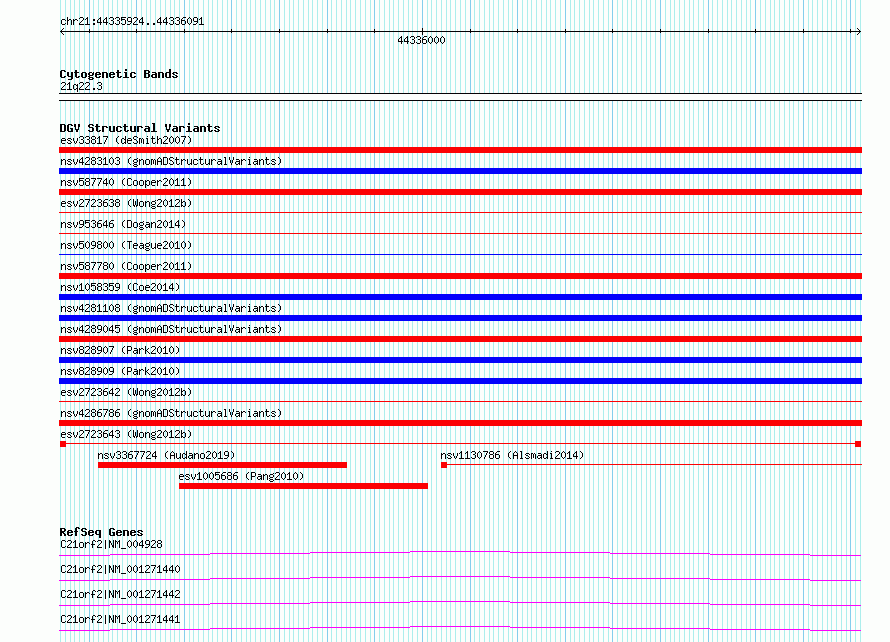Click the esv2723642 (Wong2012b) label

coord(126,392)
